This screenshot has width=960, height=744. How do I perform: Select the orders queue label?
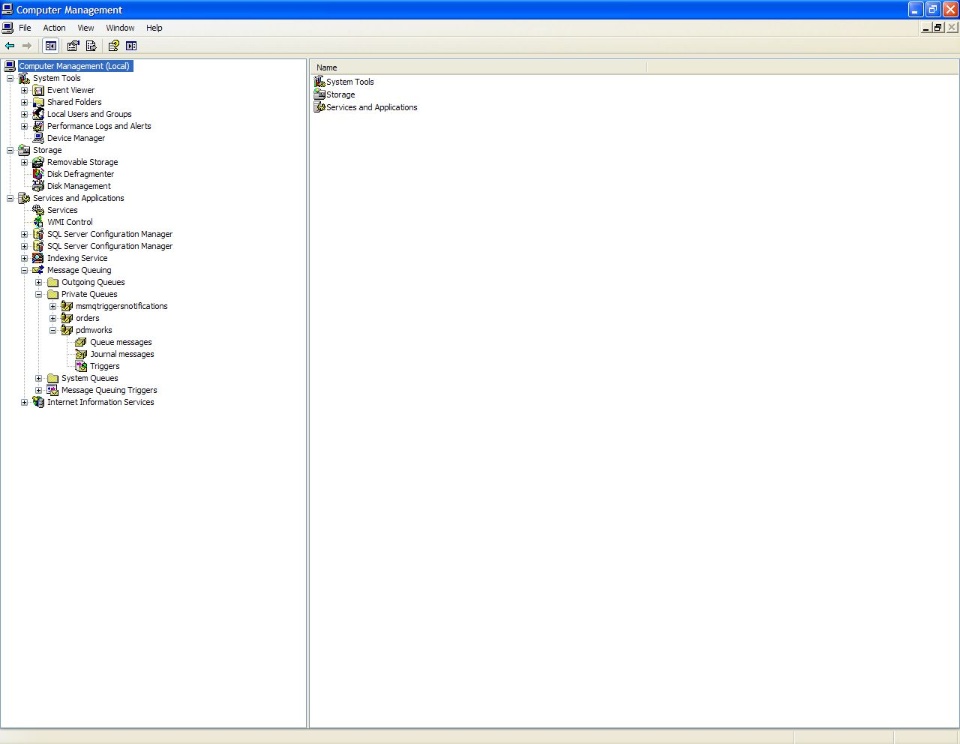pos(88,318)
